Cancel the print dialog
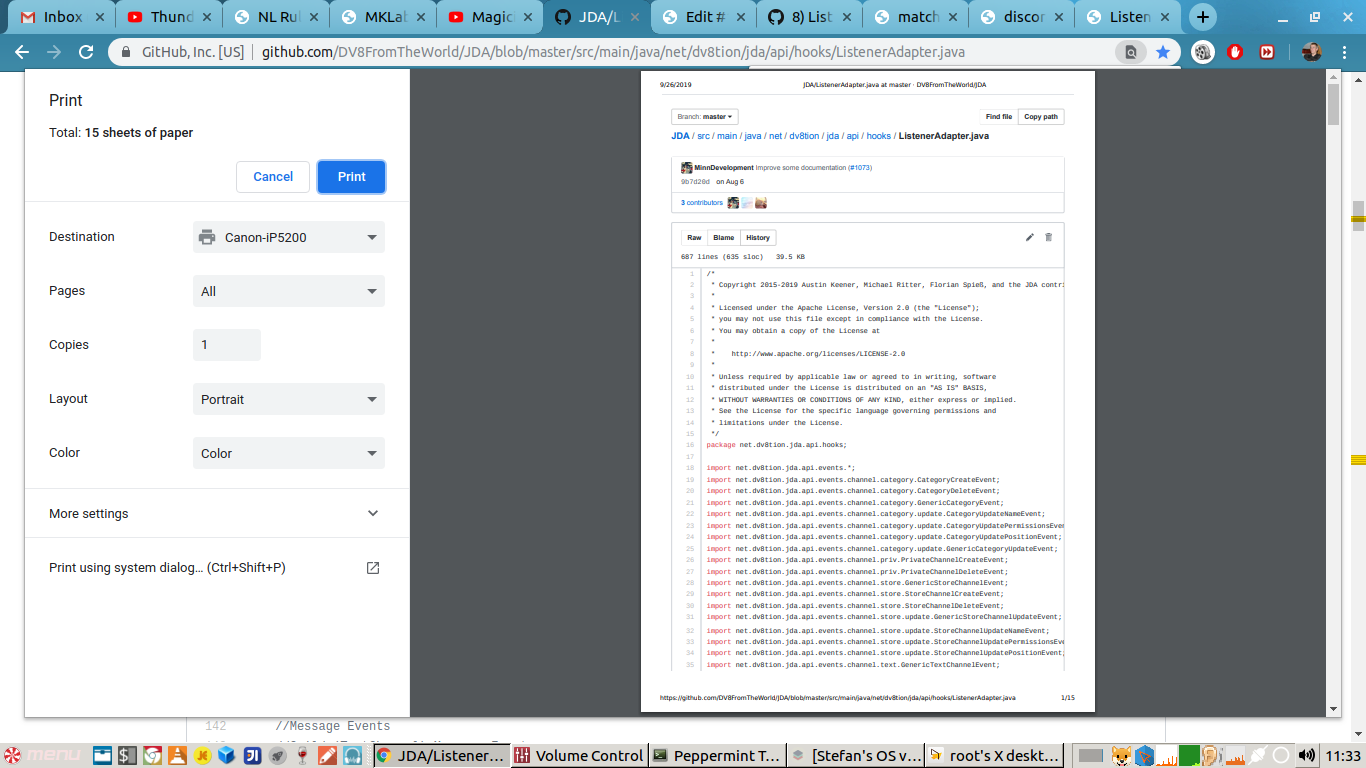 [x=273, y=177]
